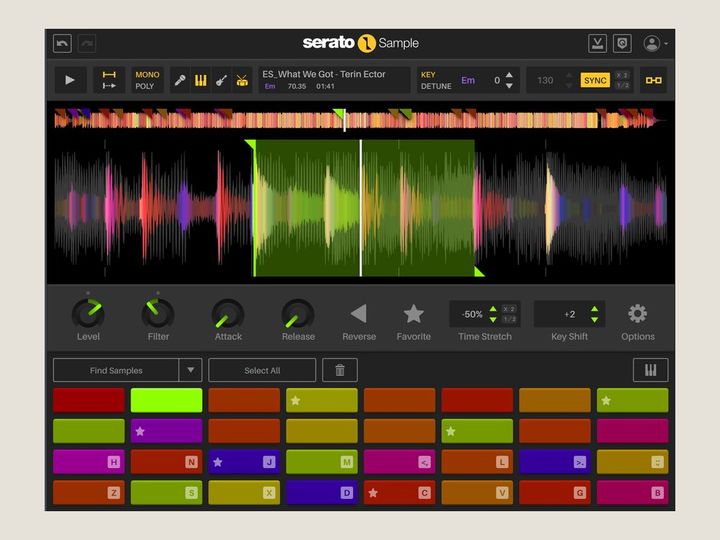Double the tempo with x2 button
The image size is (720, 540).
click(x=622, y=75)
